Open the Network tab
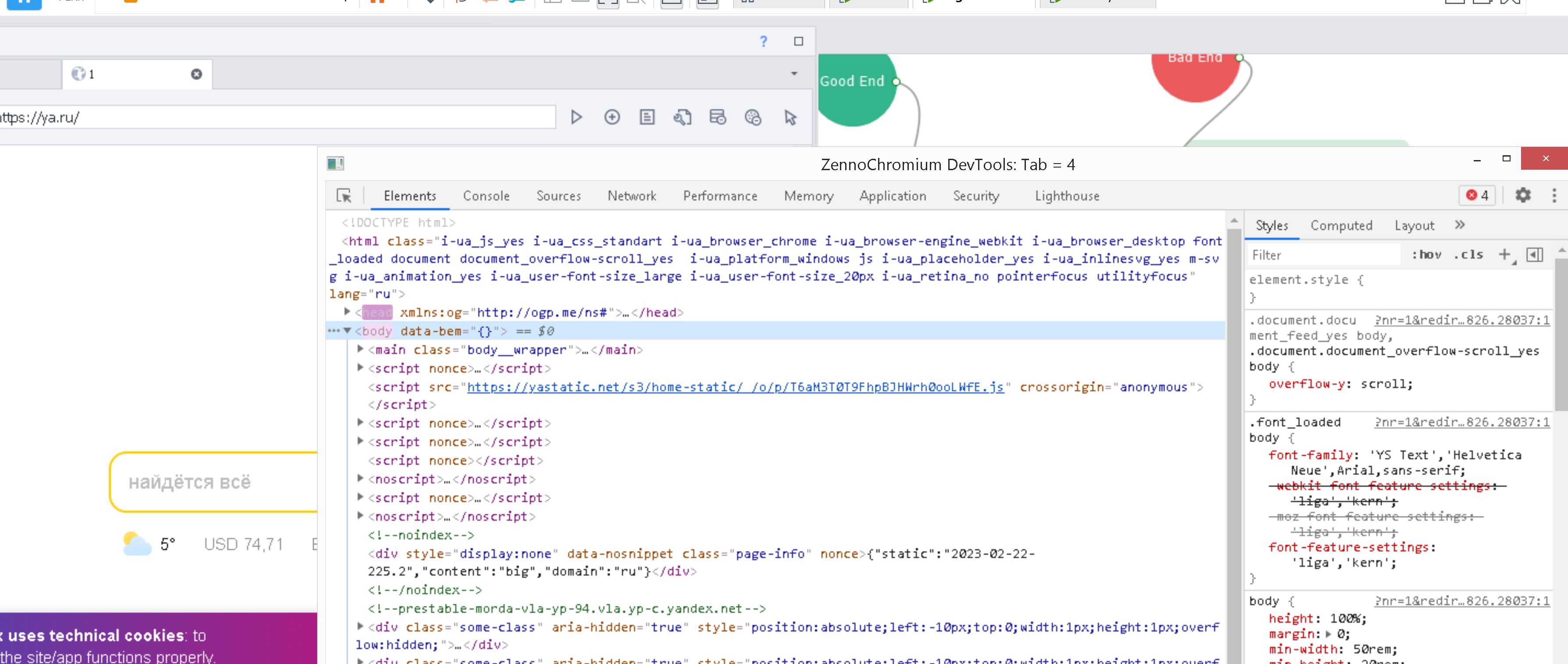1568x664 pixels. pyautogui.click(x=631, y=196)
